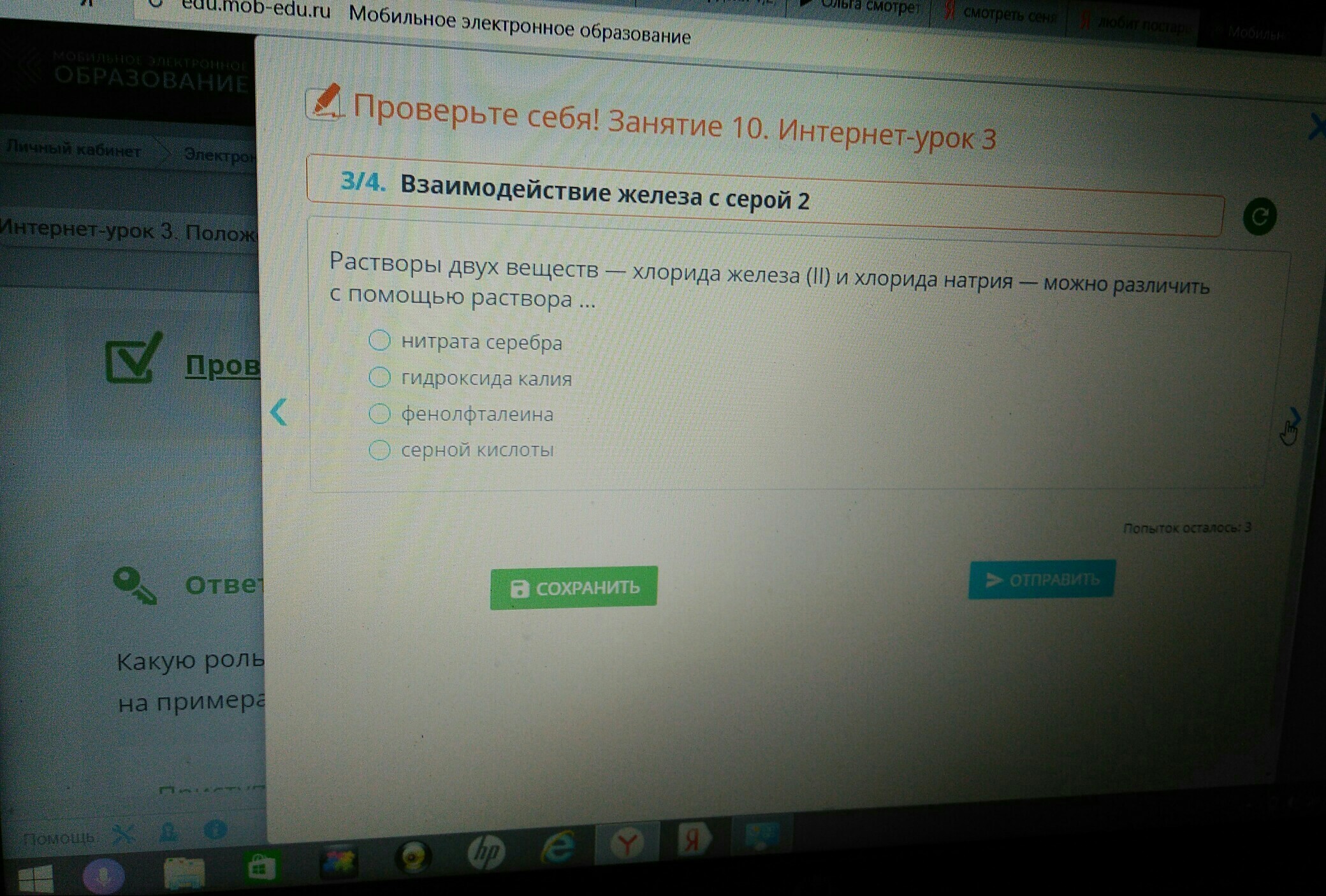
Task: Select answer 'гидроксида калия'
Action: coord(379,377)
